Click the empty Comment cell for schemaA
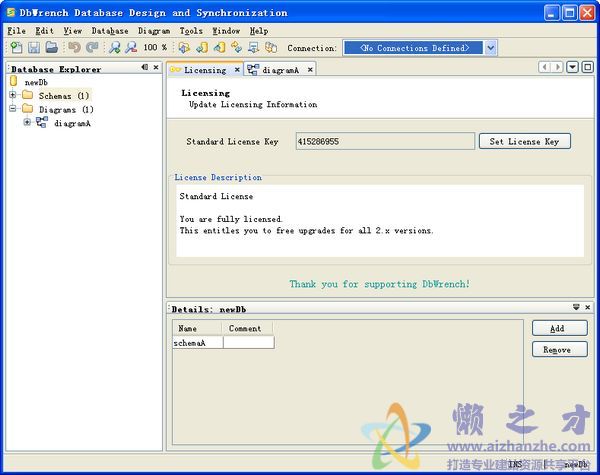The image size is (600, 475). tap(249, 343)
